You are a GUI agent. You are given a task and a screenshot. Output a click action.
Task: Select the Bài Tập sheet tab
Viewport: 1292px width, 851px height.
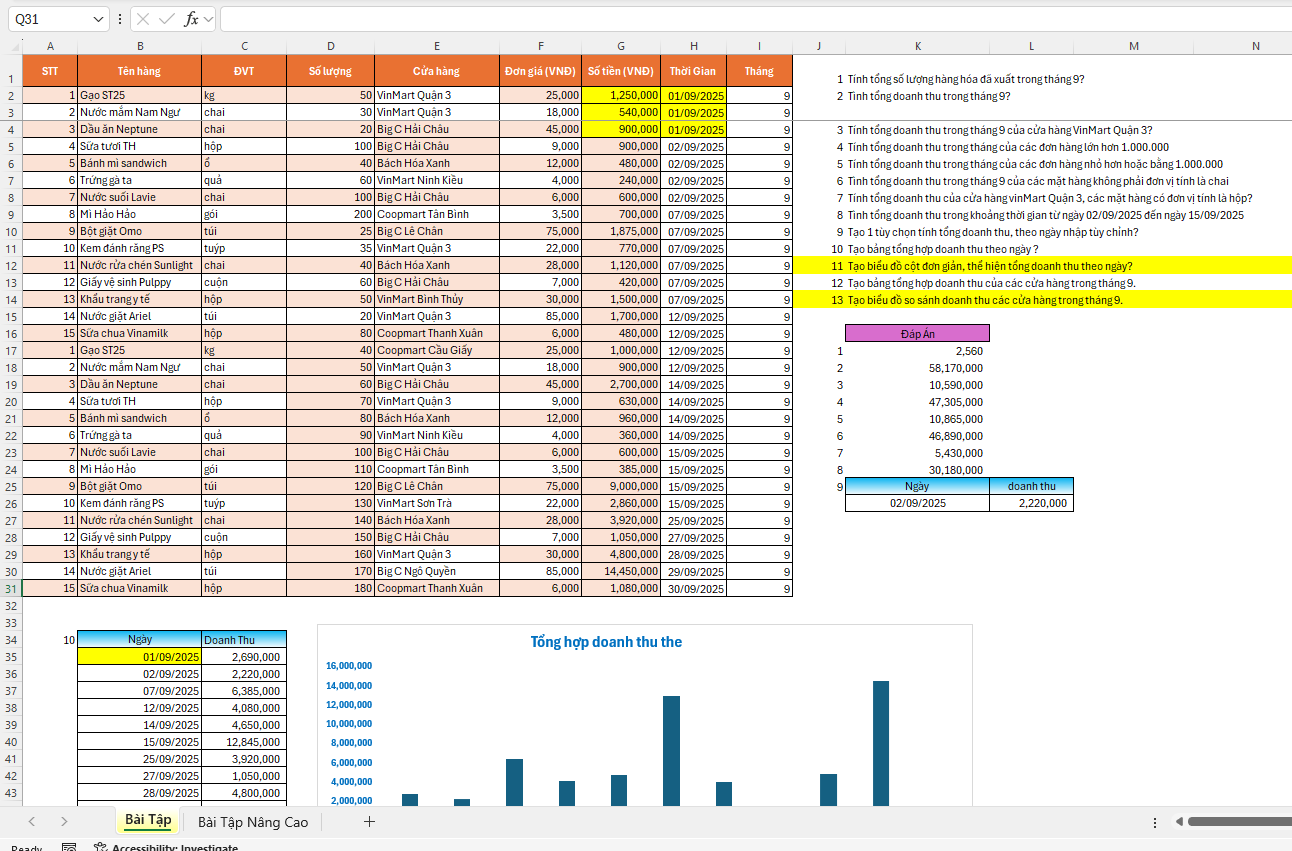tap(148, 821)
